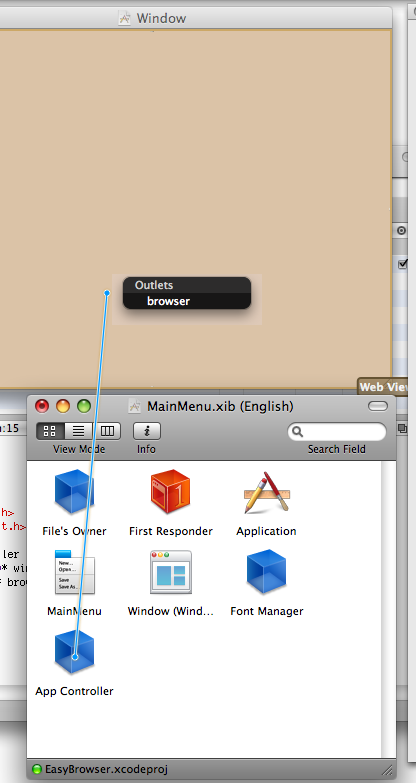Close the MainMenu.xib window
416x783 pixels.
(x=42, y=406)
